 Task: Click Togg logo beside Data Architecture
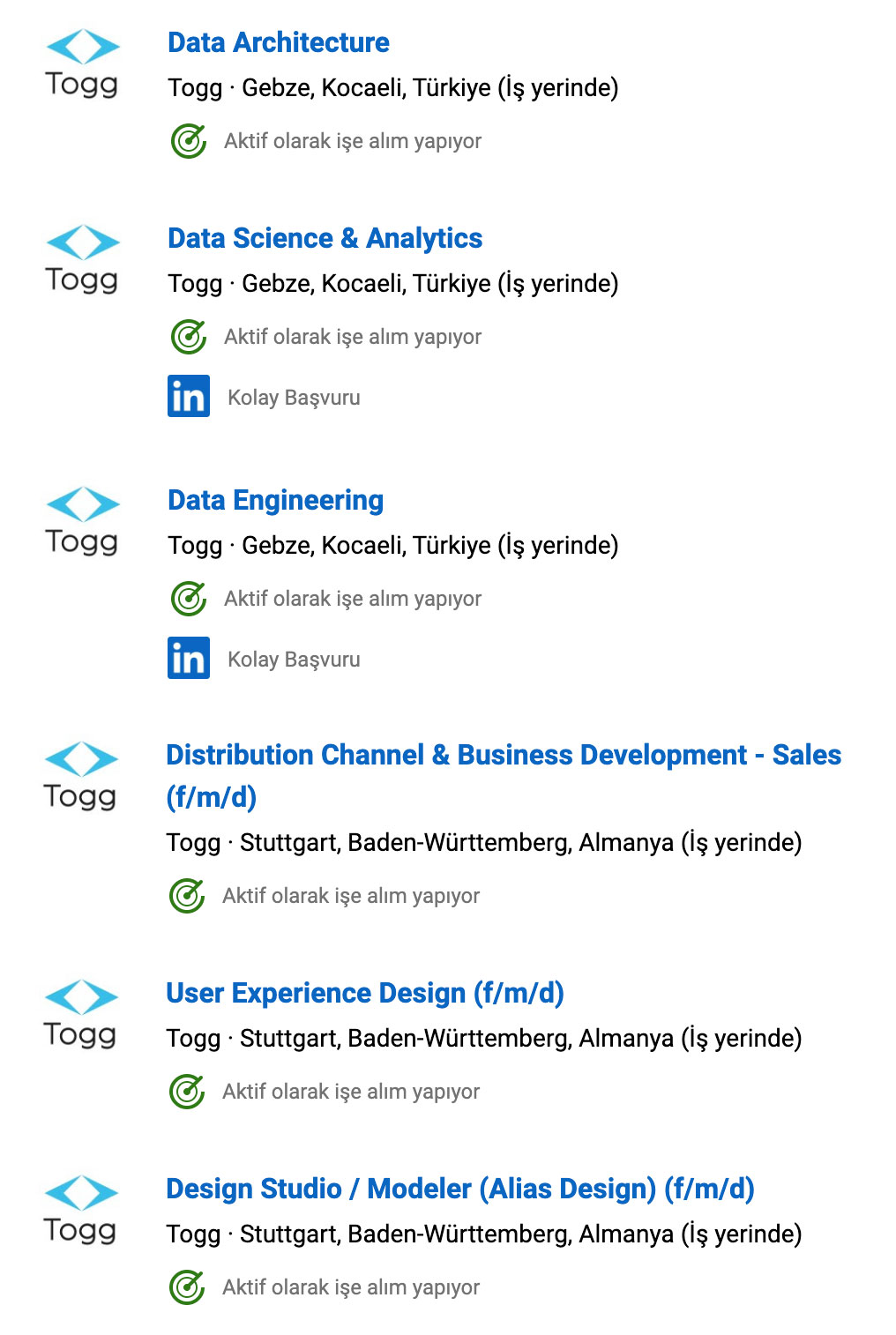tap(82, 63)
